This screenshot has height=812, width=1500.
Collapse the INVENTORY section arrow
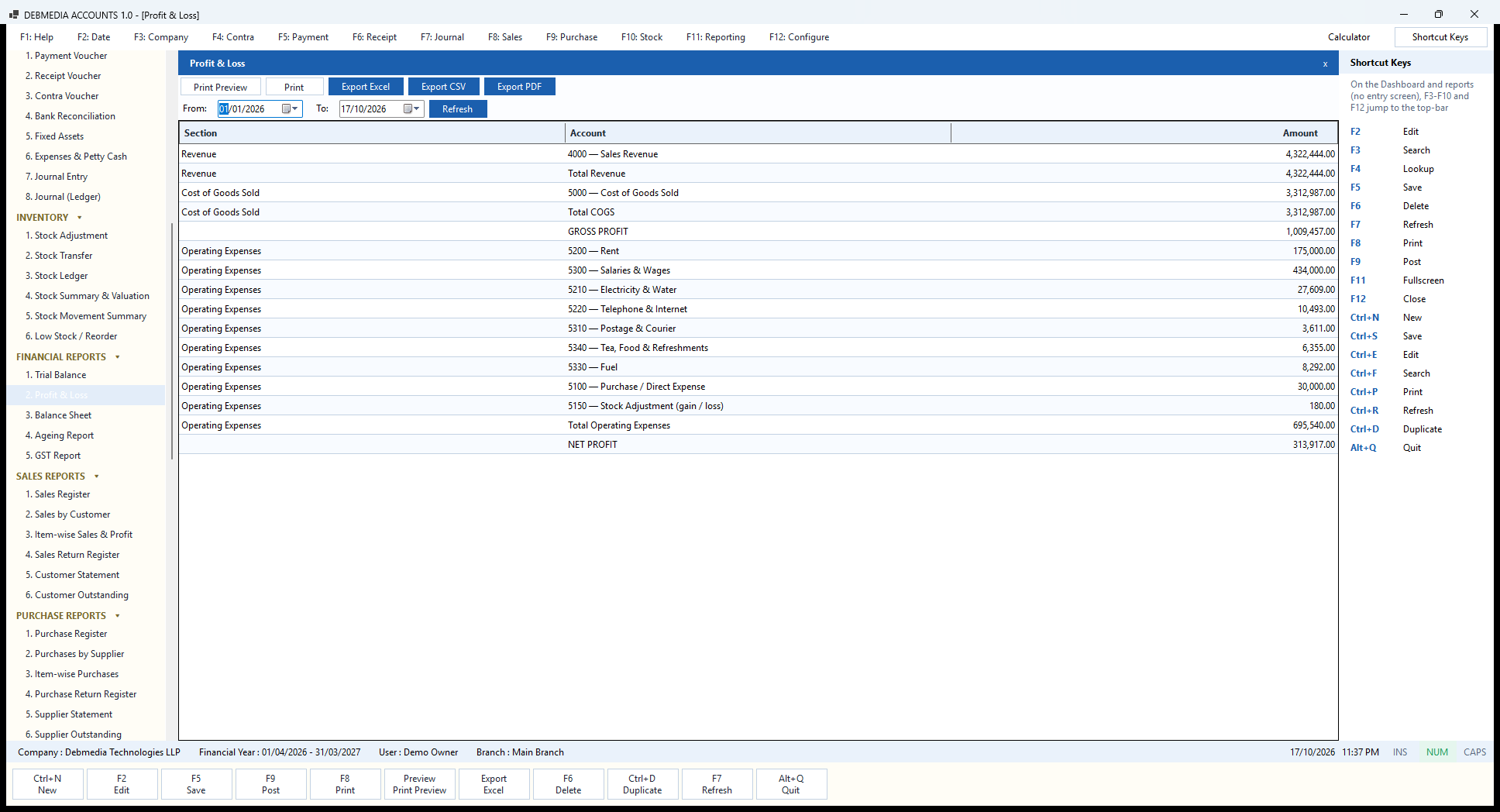(80, 218)
